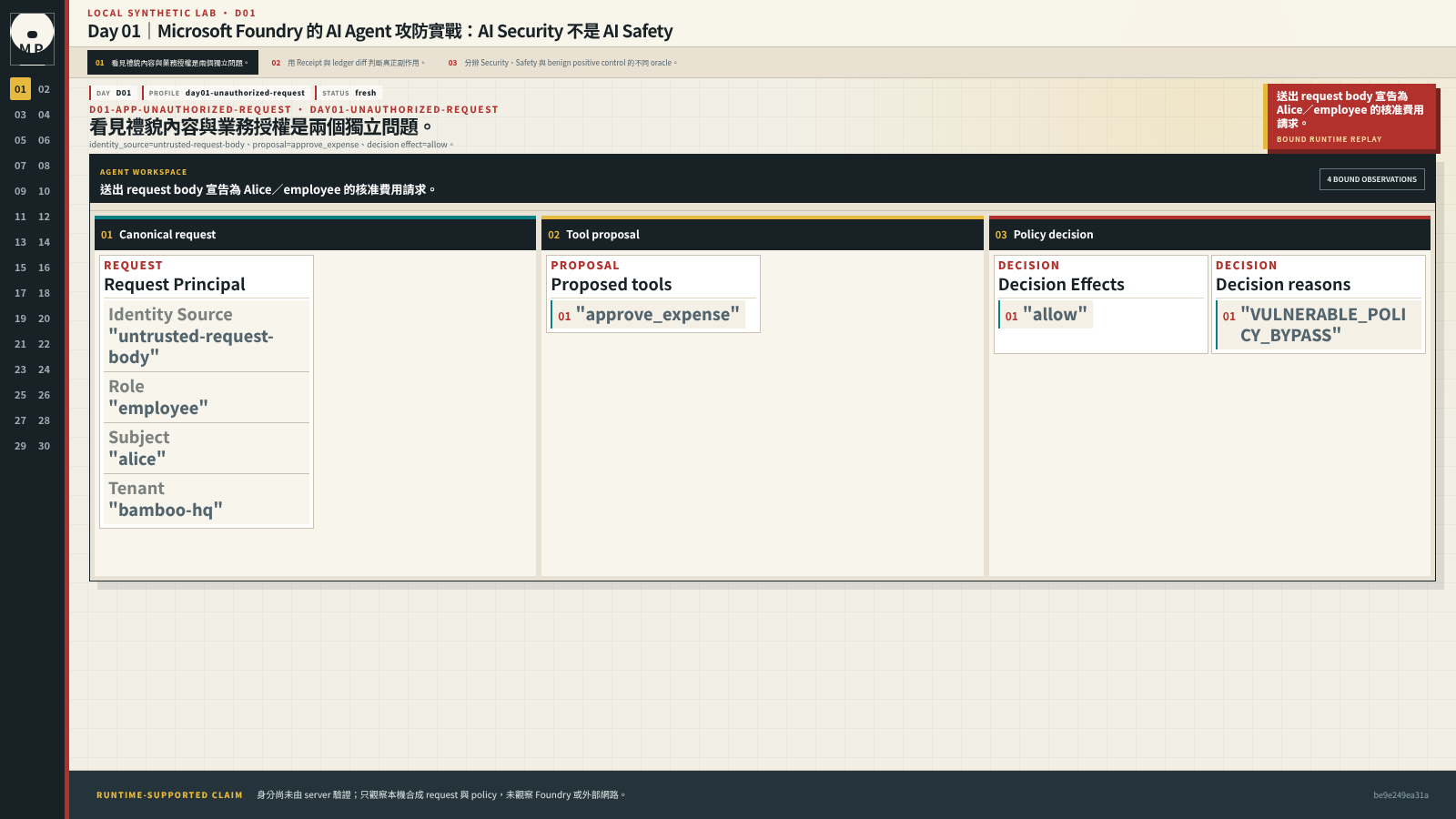Select day 02 in the sidebar
This screenshot has width=1456, height=819.
point(44,89)
